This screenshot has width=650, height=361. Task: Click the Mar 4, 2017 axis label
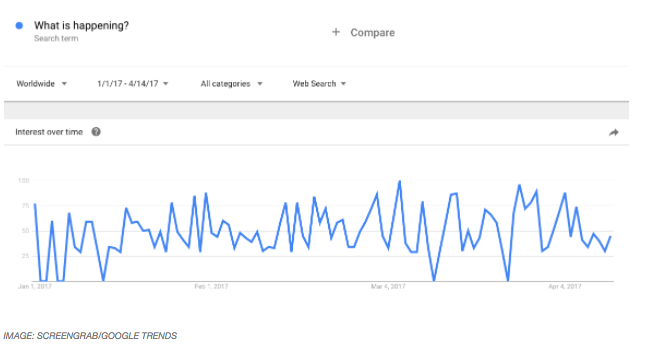(388, 286)
